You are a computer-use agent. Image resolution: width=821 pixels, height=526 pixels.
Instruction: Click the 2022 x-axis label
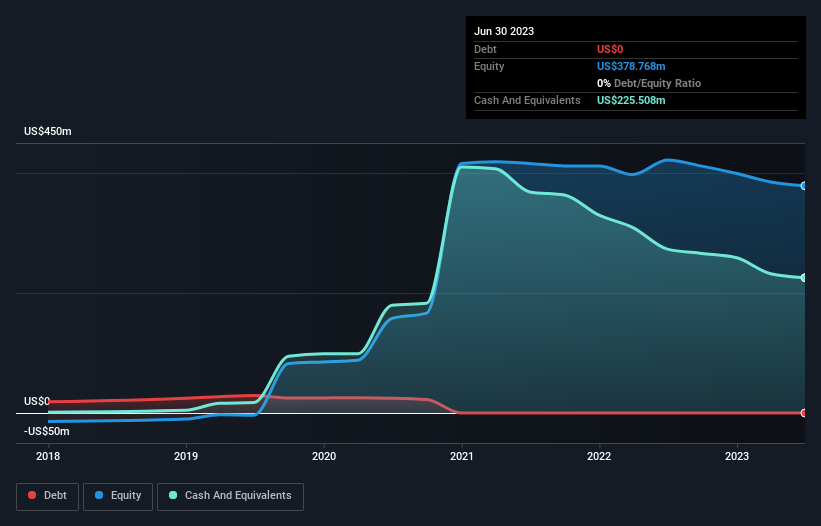click(599, 456)
